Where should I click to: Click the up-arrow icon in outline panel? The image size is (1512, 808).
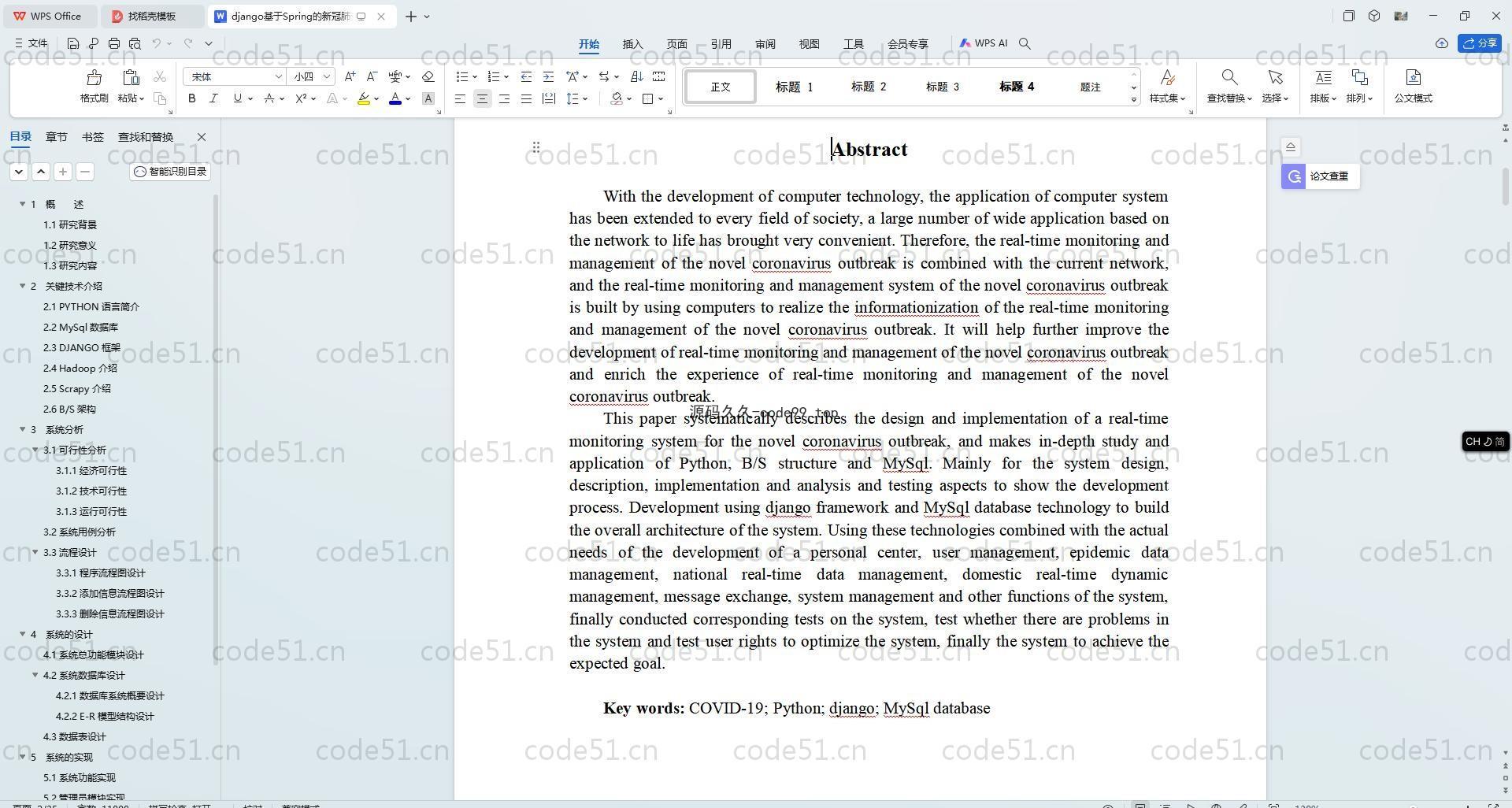coord(41,172)
